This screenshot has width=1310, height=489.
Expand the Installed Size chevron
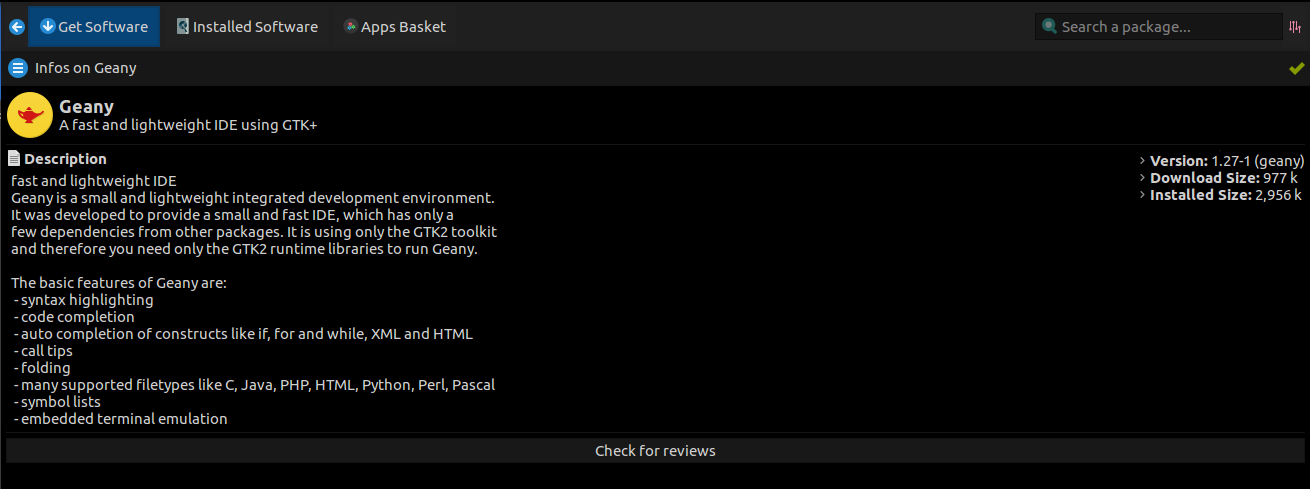pos(1142,195)
